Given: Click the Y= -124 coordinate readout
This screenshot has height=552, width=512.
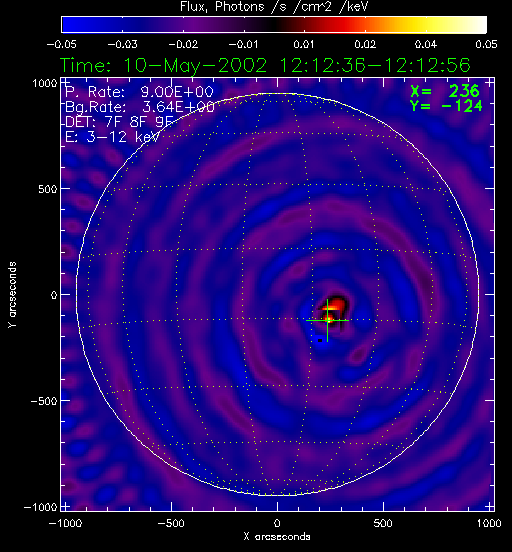Looking at the screenshot, I should click(x=446, y=106).
